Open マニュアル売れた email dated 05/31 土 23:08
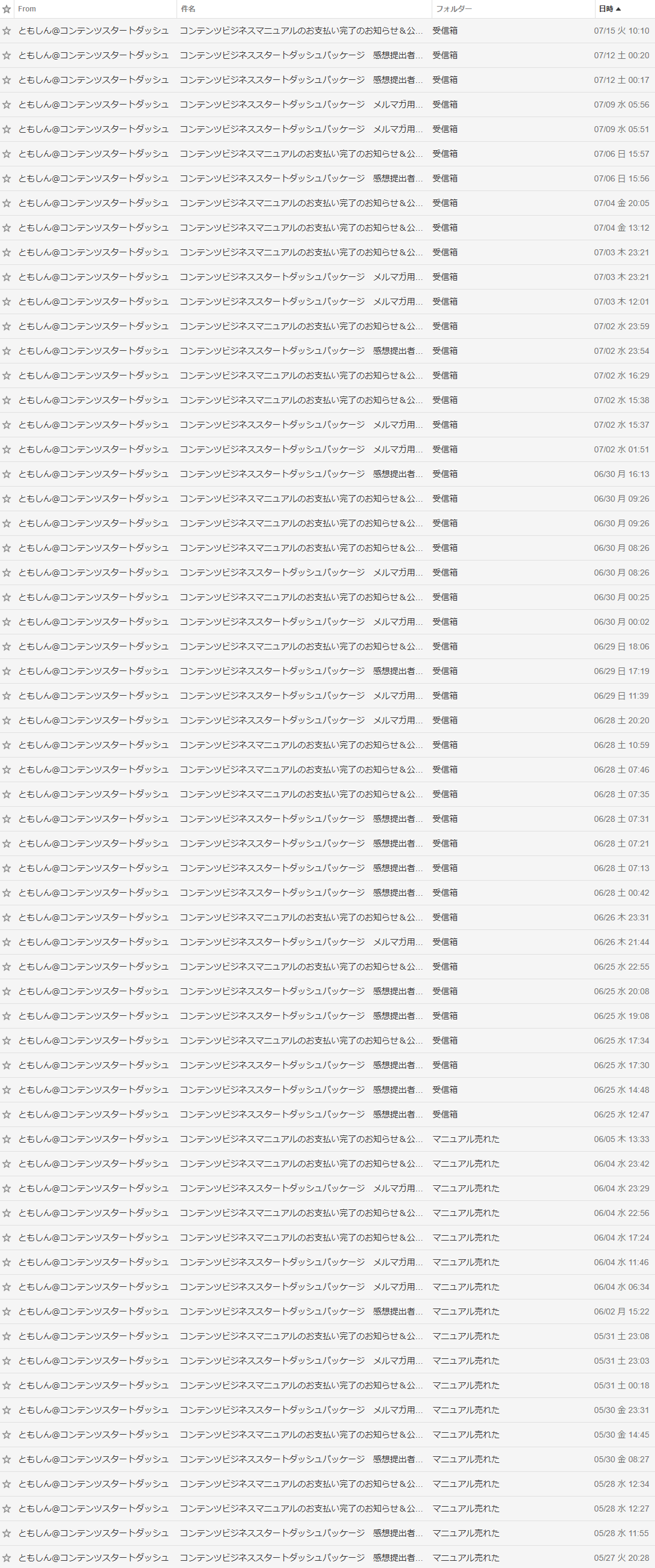This screenshot has height=1568, width=655. click(327, 1336)
